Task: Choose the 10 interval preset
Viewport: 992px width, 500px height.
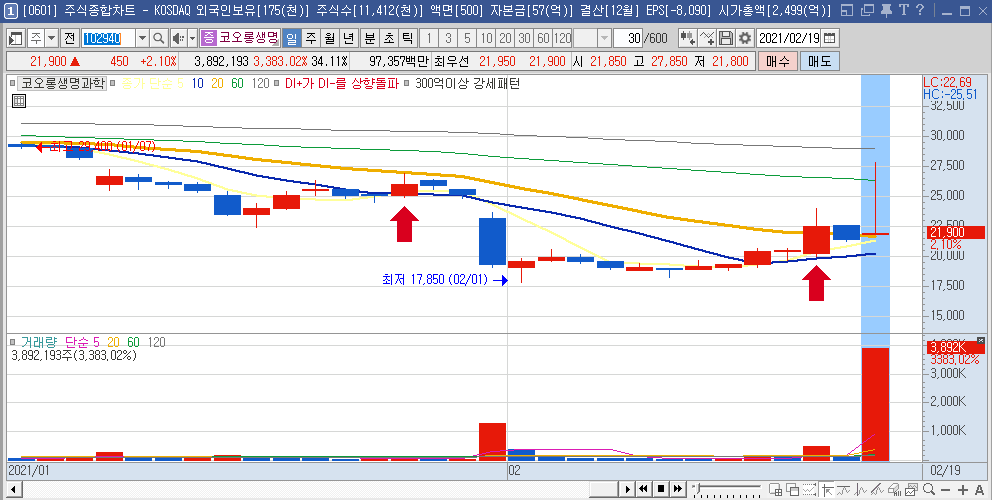Action: (486, 39)
